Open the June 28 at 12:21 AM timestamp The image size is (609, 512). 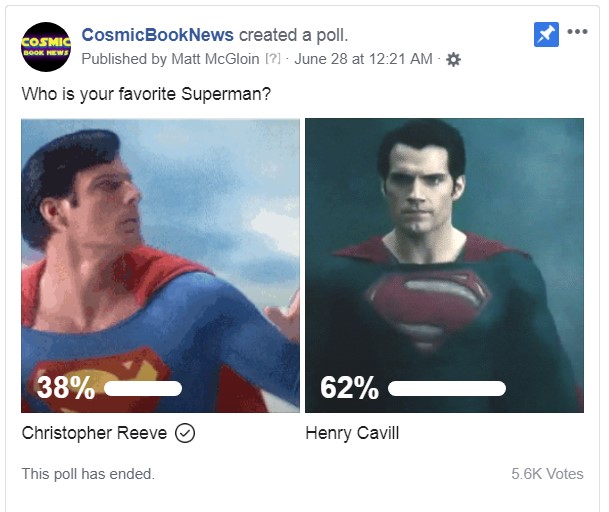pyautogui.click(x=363, y=59)
